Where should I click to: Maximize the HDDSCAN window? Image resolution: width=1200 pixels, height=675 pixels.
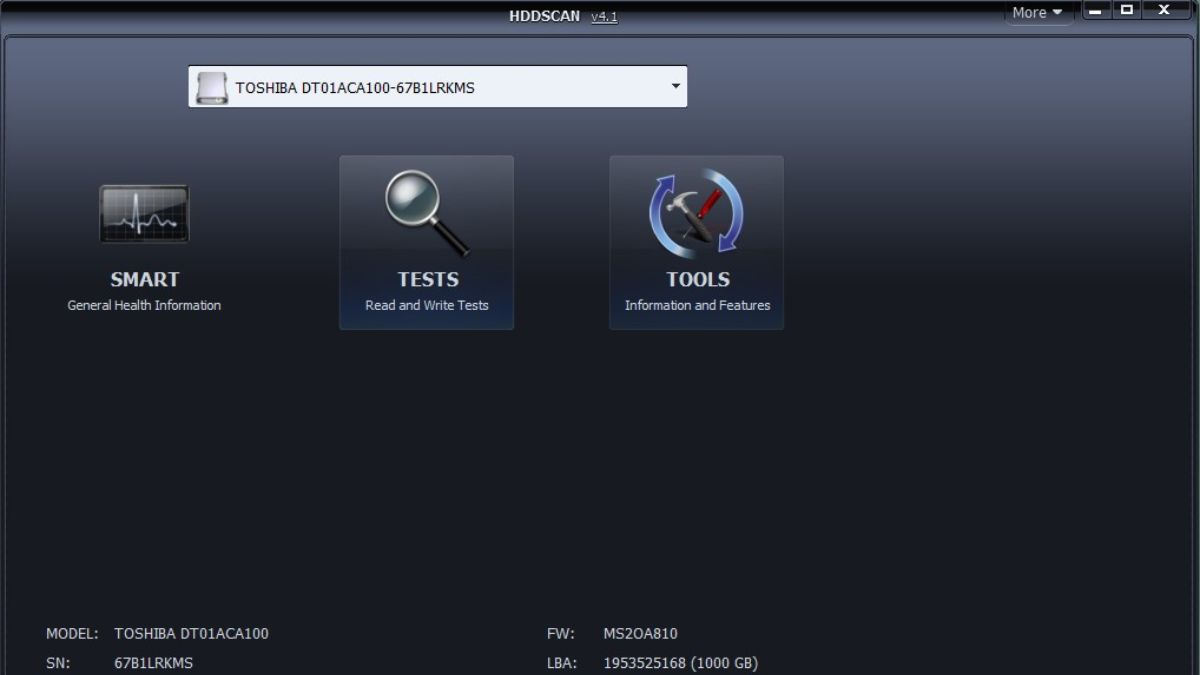(x=1127, y=10)
